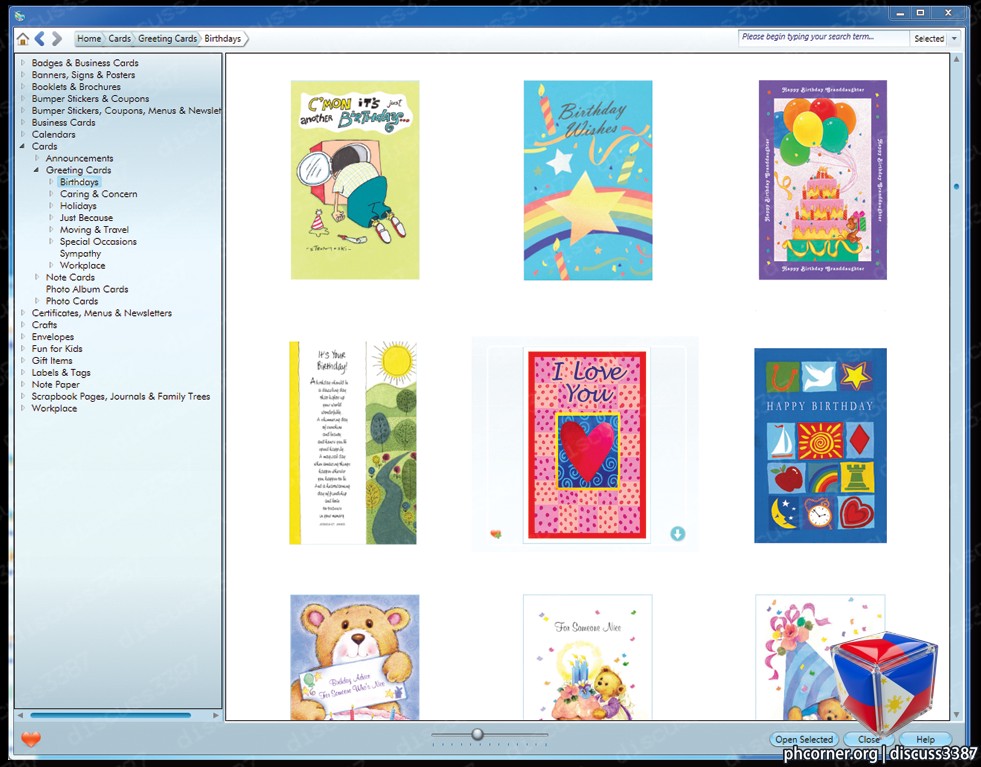Viewport: 981px width, 767px height.
Task: Click the application icon in title bar
Action: [x=19, y=16]
